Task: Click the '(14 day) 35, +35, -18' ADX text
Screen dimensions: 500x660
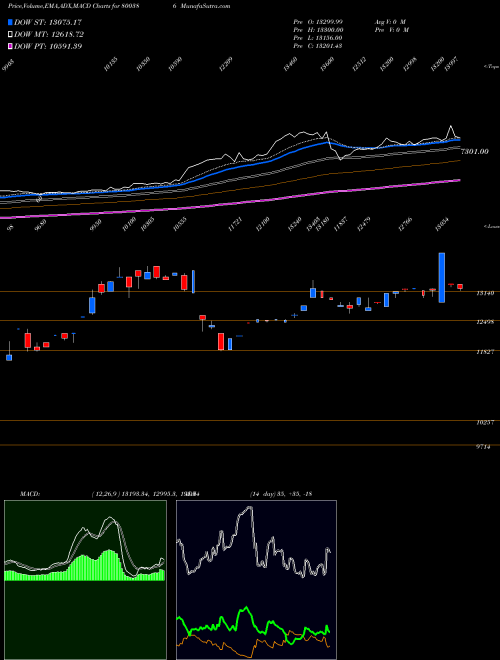Action: click(x=281, y=494)
